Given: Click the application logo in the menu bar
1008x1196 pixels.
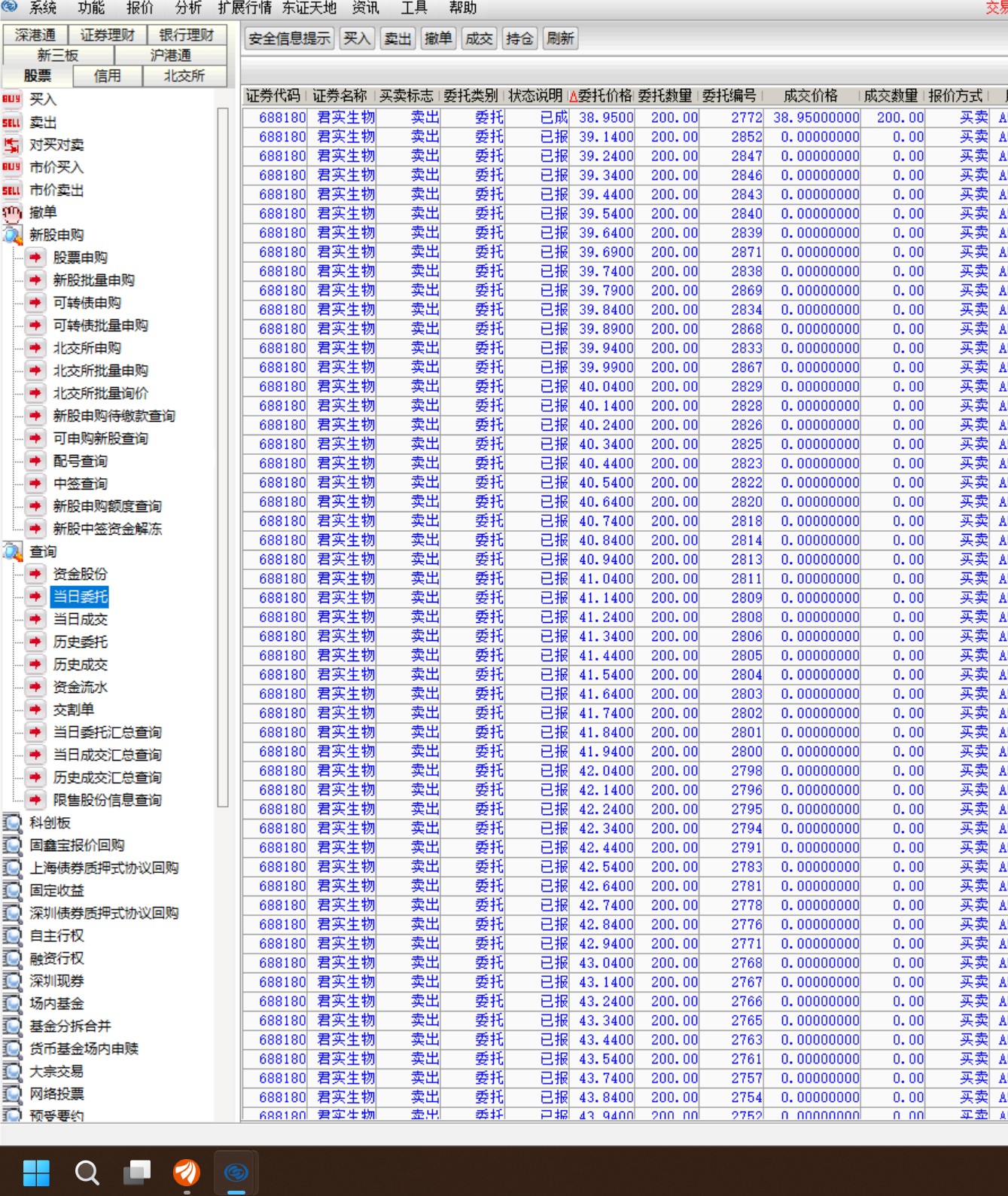Looking at the screenshot, I should coord(10,8).
